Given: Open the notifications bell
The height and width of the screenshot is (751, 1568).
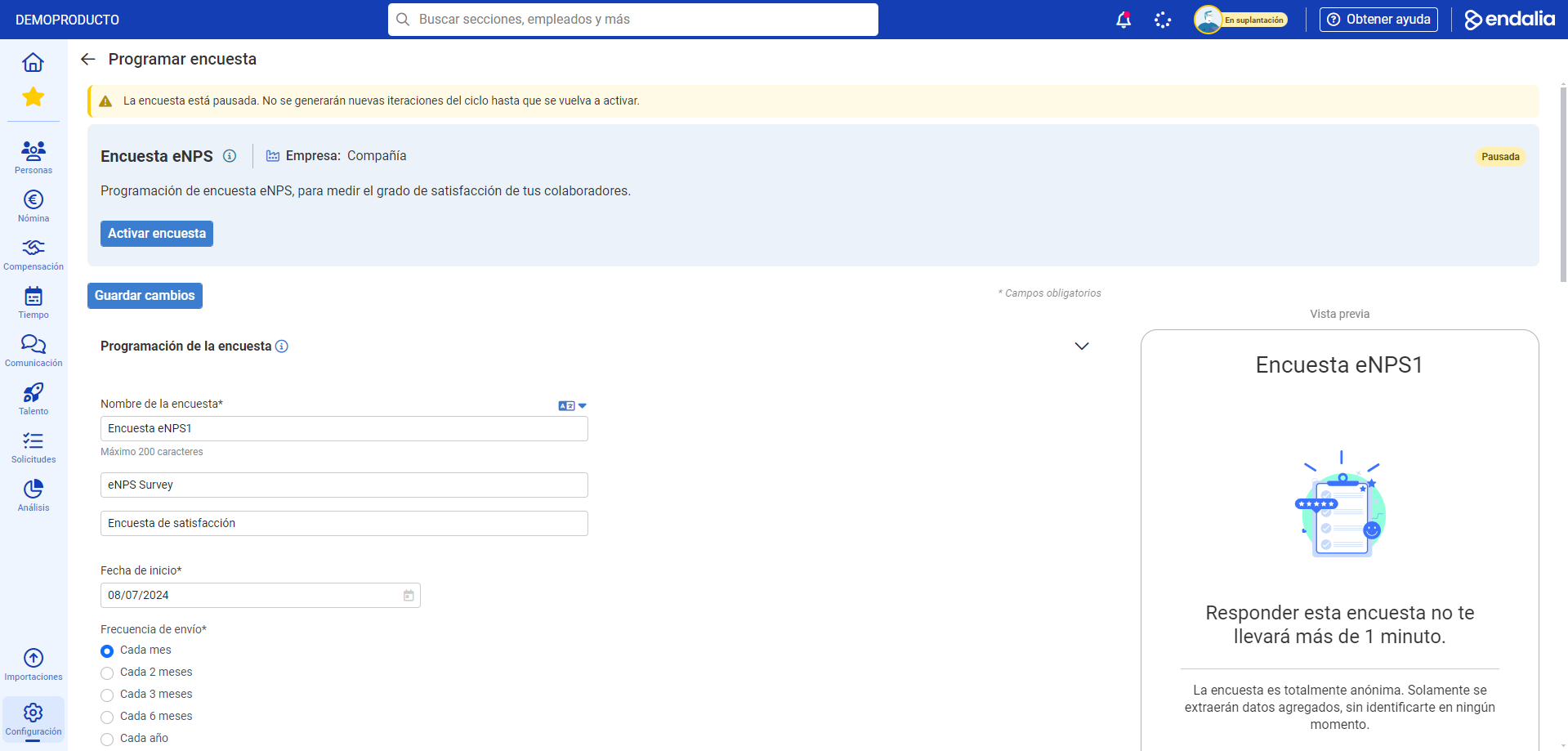Looking at the screenshot, I should click(x=1124, y=20).
